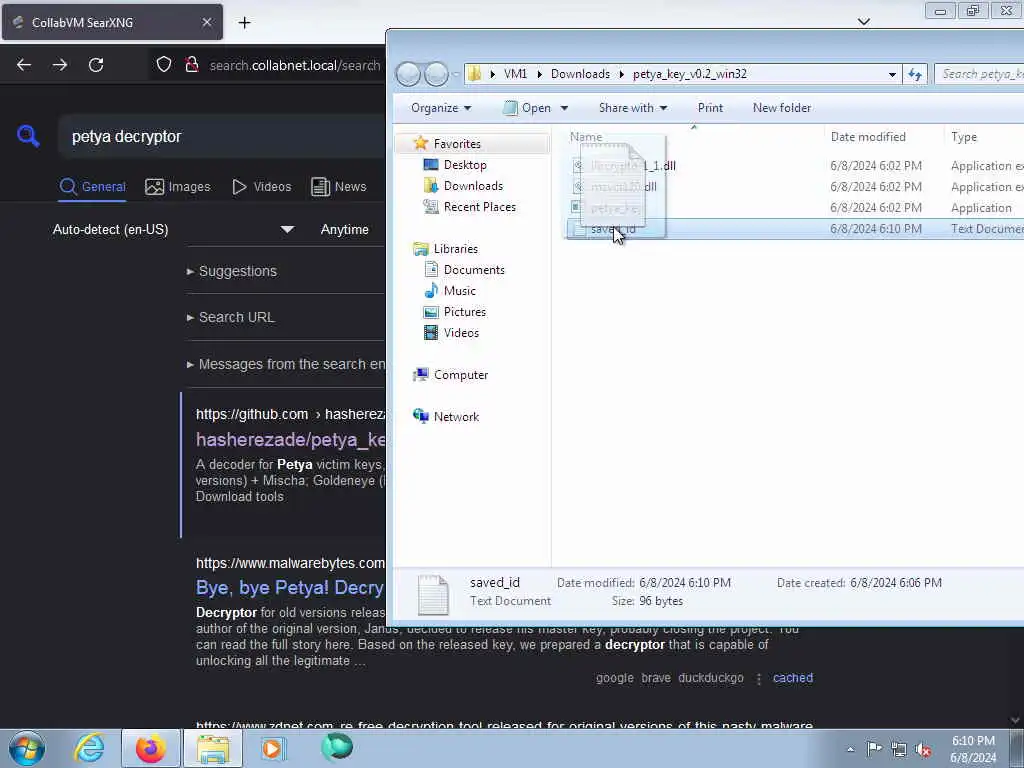The image size is (1024, 768).
Task: Open the list all tabs chevron
Action: 863,22
